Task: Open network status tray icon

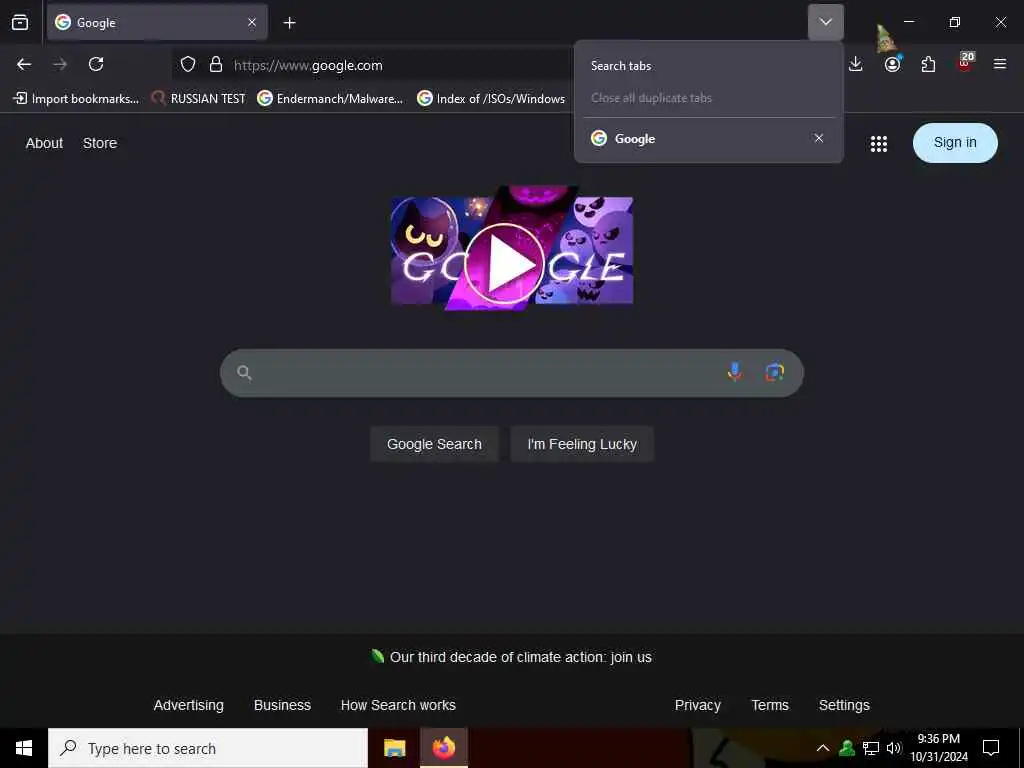Action: 871,748
